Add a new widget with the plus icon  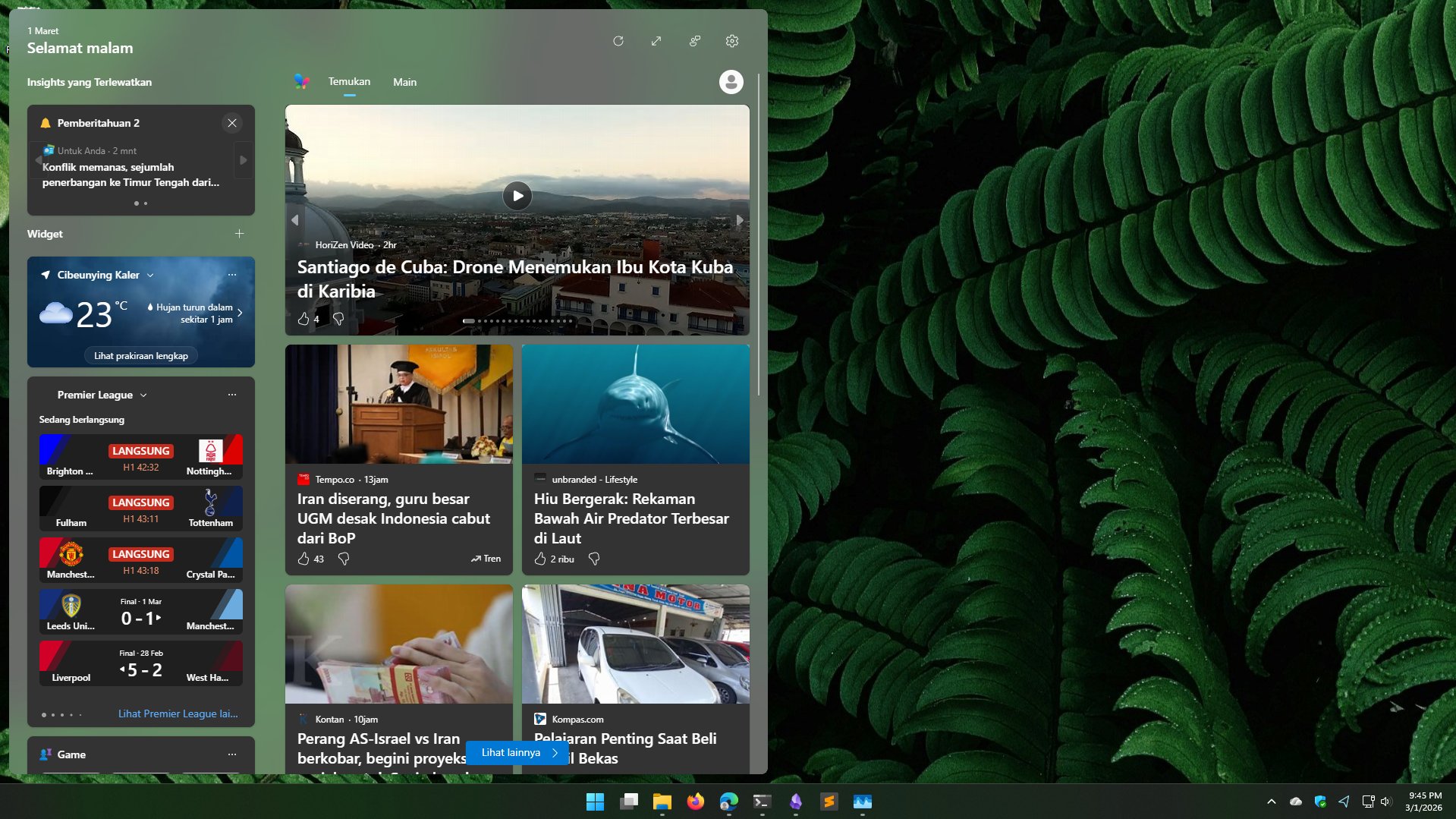click(238, 234)
